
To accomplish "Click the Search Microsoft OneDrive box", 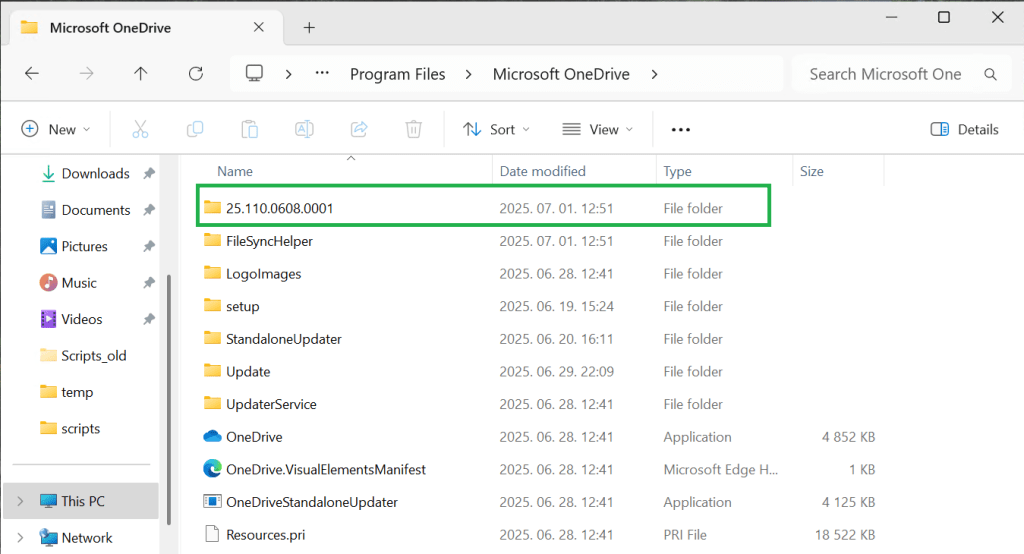I will tap(885, 74).
